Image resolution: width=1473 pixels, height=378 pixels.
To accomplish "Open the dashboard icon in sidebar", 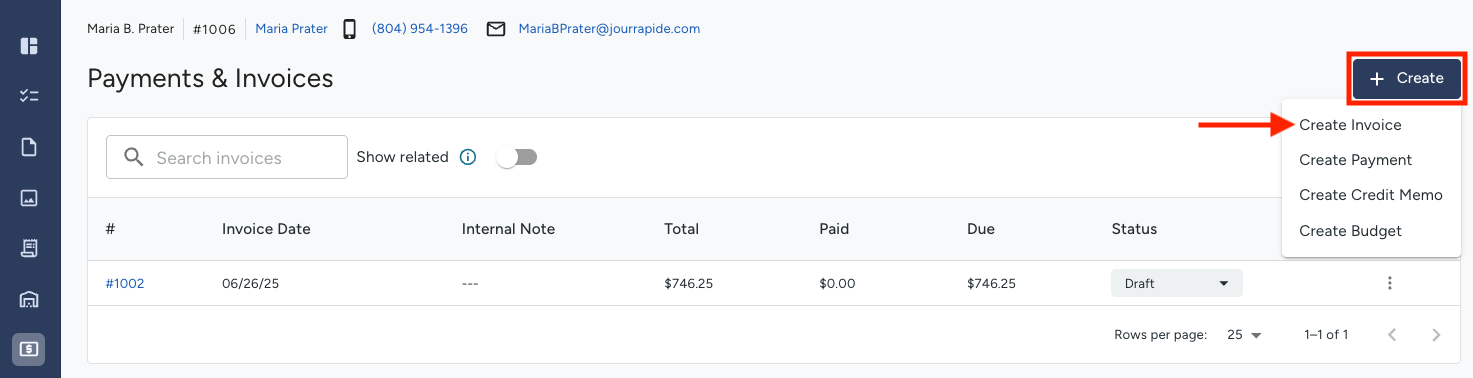I will coord(29,46).
